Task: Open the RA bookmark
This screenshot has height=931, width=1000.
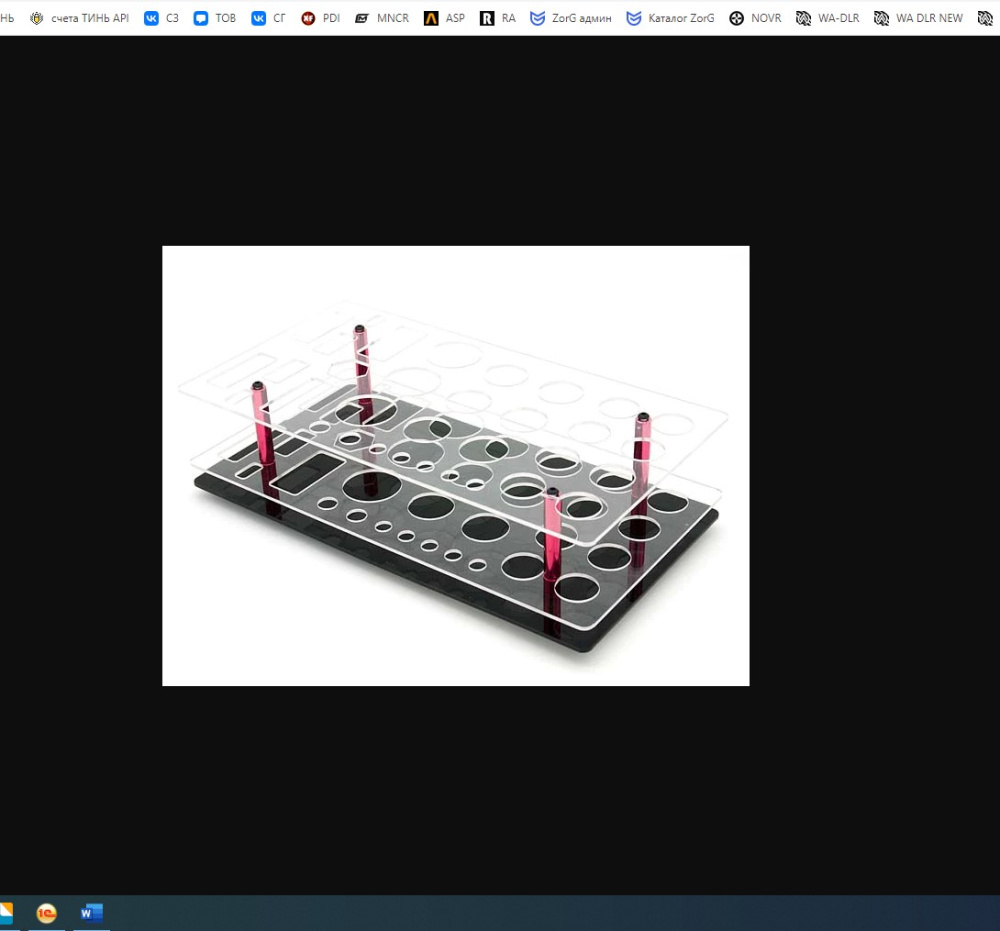Action: [497, 18]
